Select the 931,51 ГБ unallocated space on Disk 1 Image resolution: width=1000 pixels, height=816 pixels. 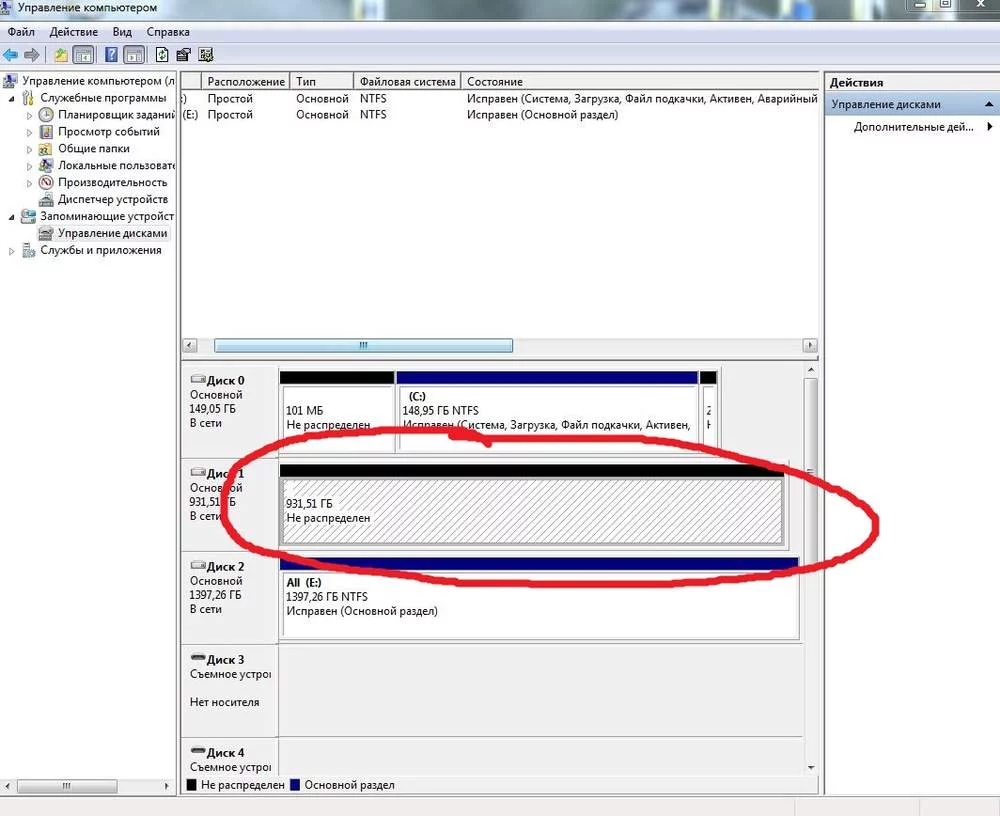click(x=532, y=504)
